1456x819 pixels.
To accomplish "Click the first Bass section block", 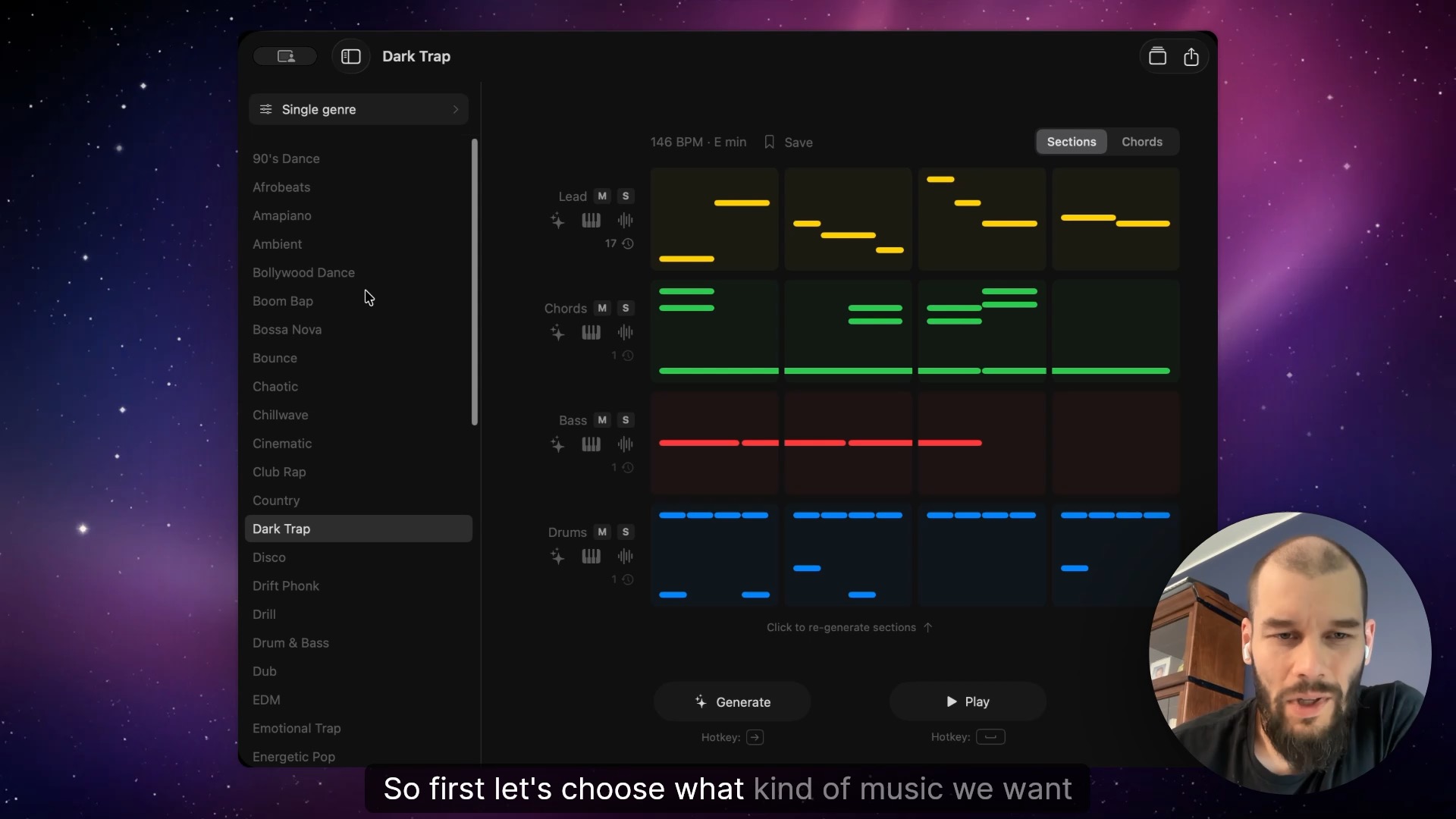I will [x=714, y=444].
